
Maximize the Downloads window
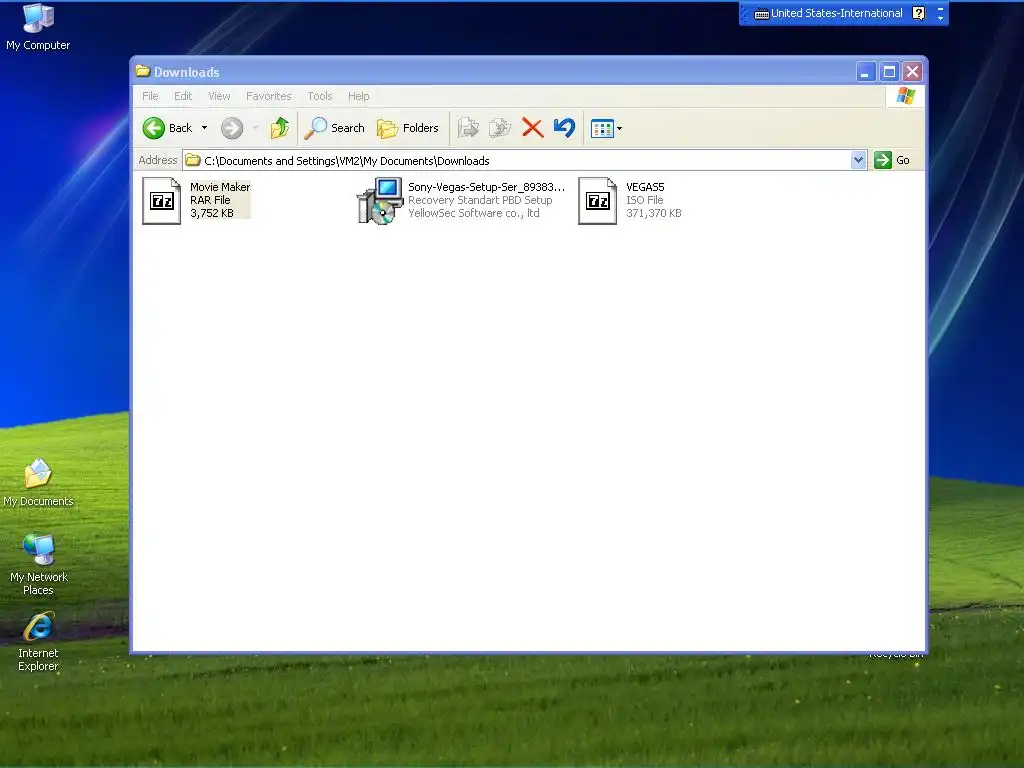[889, 72]
